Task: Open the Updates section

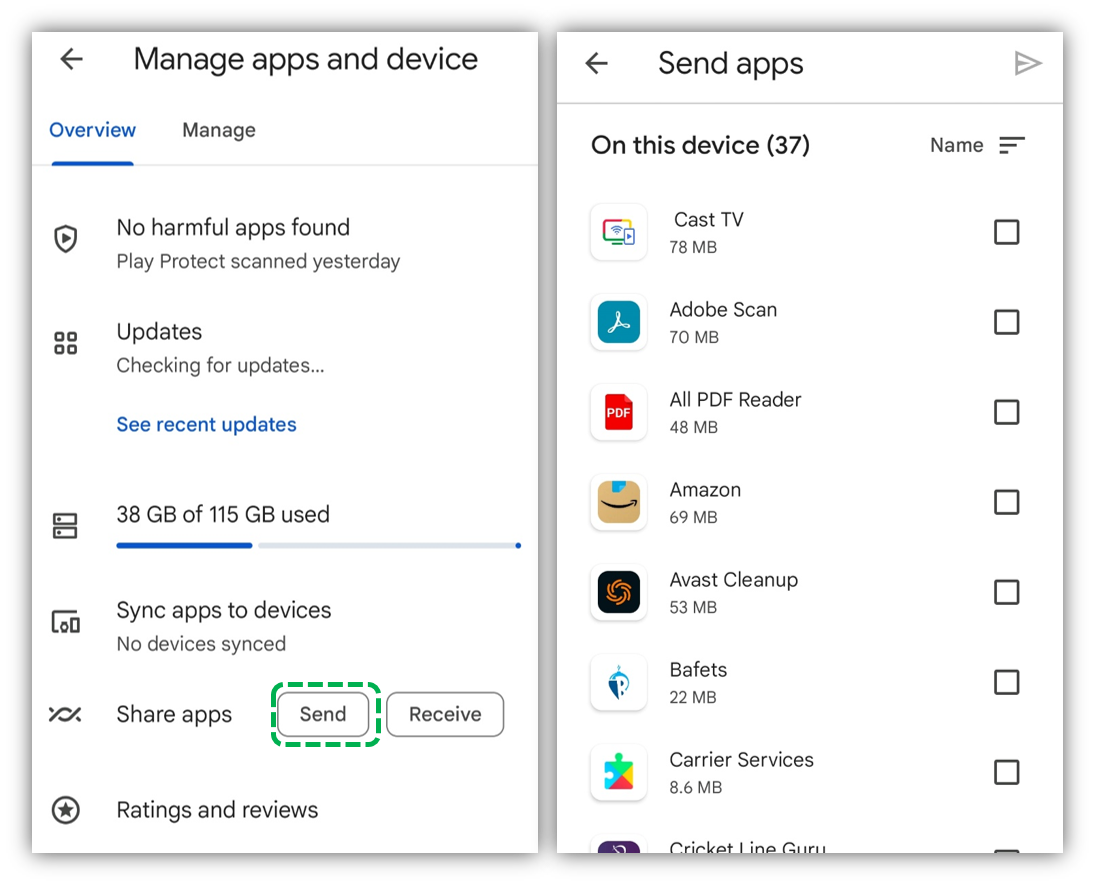Action: (285, 347)
